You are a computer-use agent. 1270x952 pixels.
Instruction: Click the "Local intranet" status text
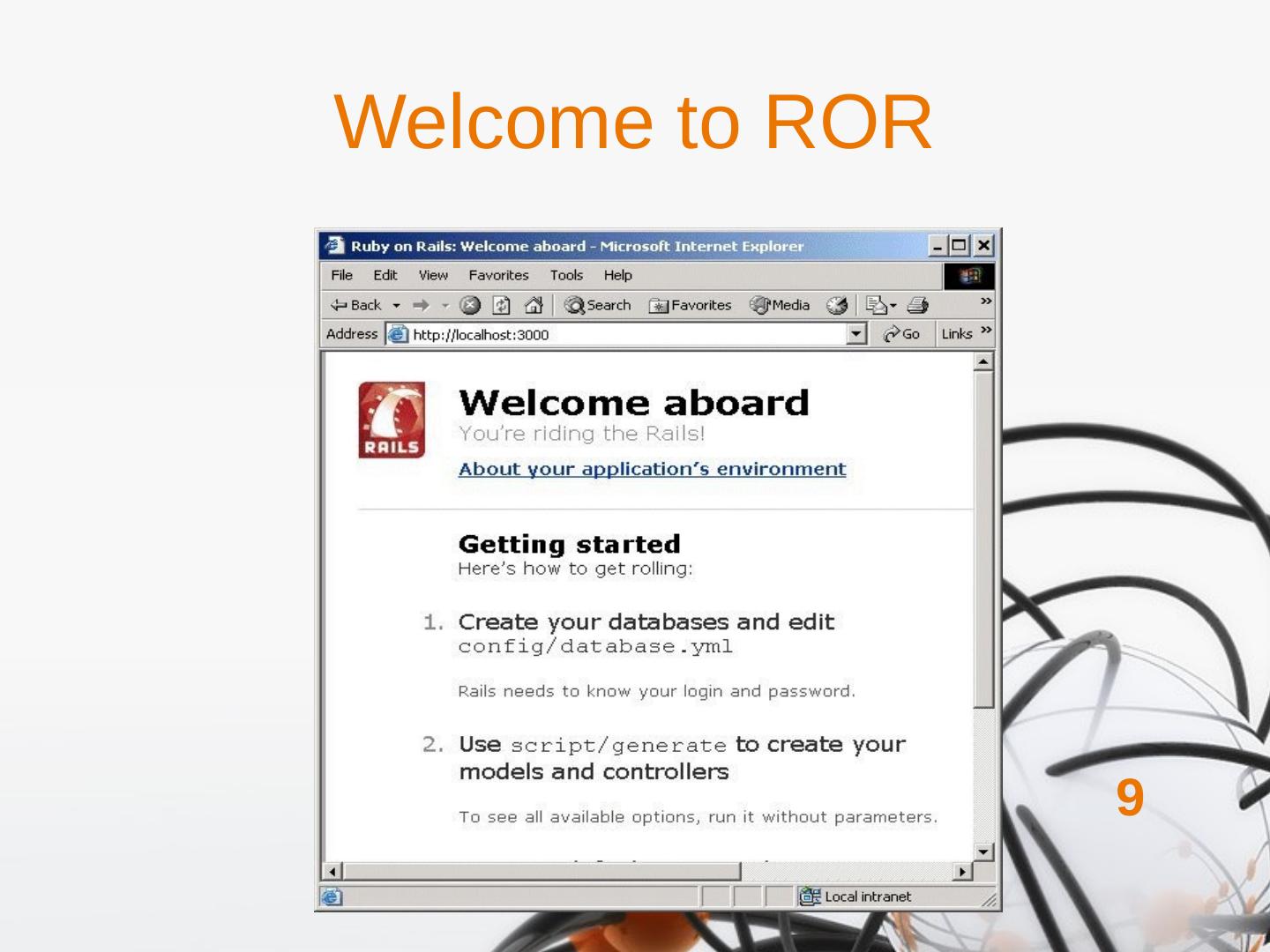click(868, 896)
